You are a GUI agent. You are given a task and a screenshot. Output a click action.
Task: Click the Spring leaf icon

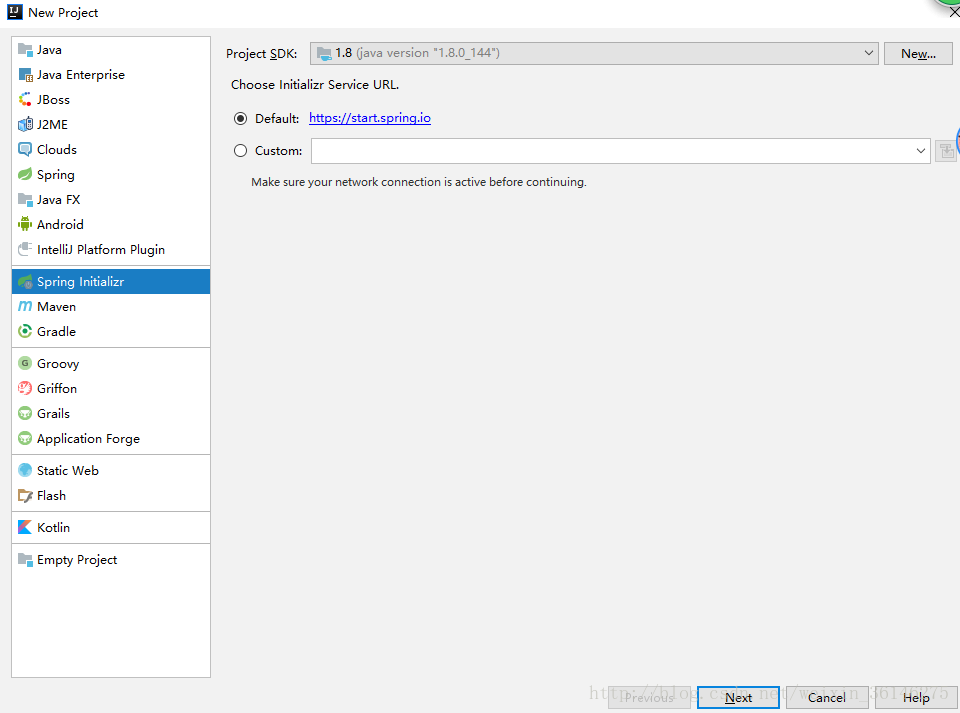click(x=25, y=174)
